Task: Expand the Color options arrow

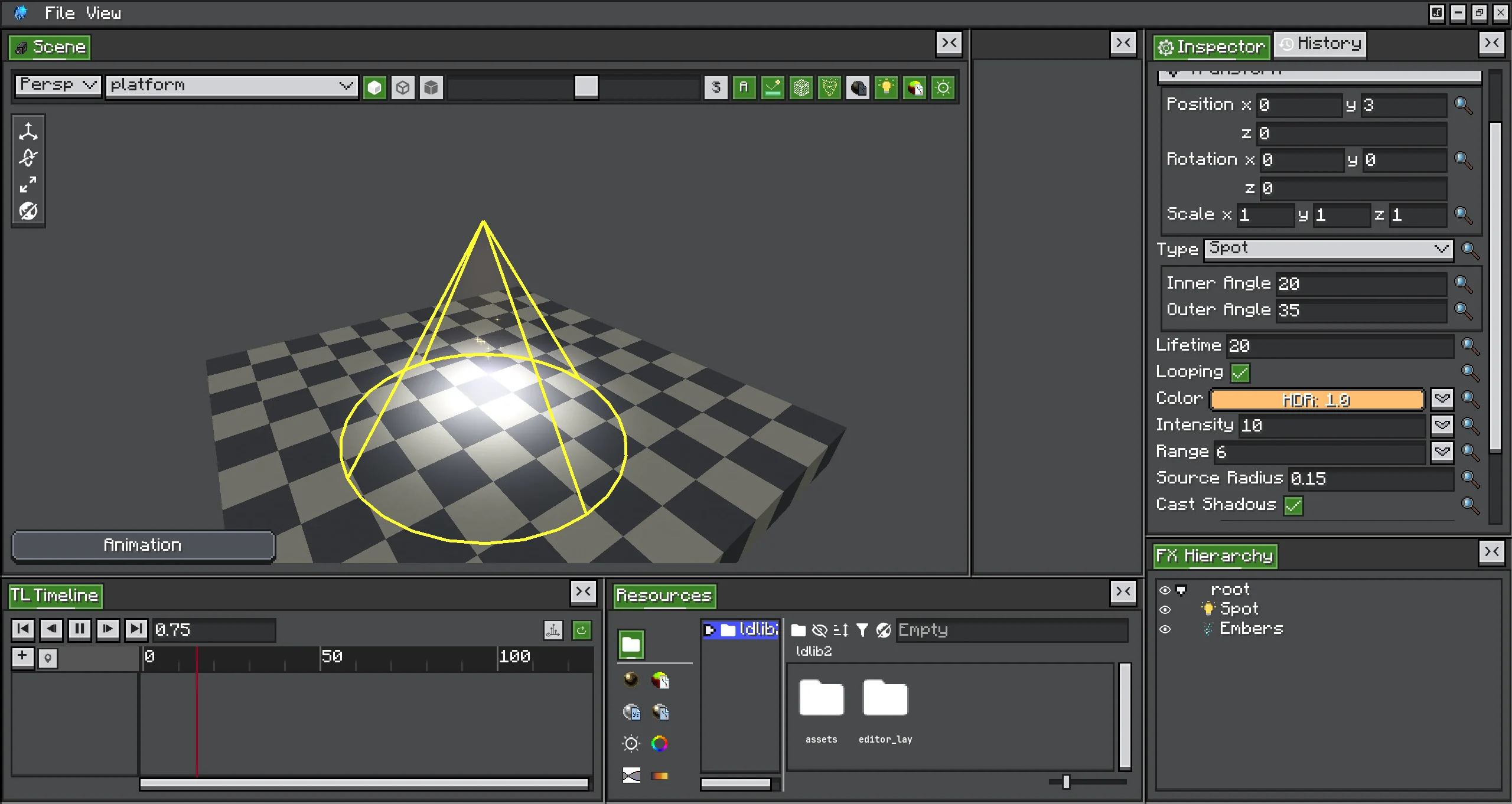Action: 1442,398
